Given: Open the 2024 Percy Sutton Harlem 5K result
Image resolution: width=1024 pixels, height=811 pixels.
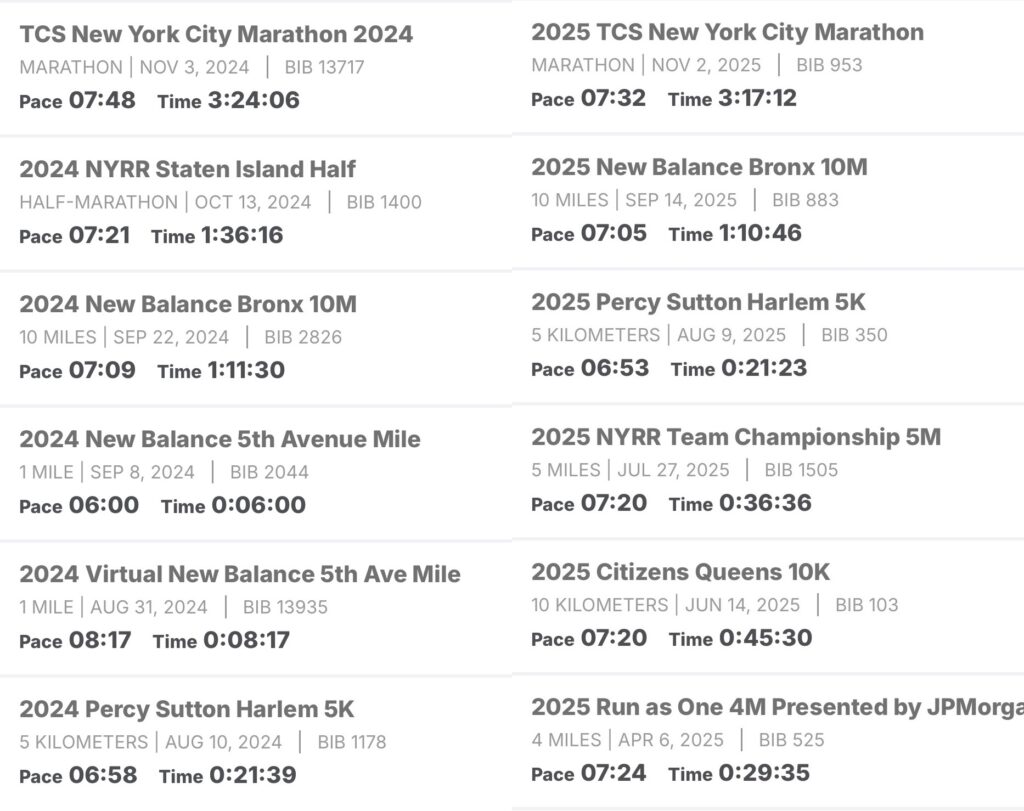Looking at the screenshot, I should pyautogui.click(x=187, y=709).
